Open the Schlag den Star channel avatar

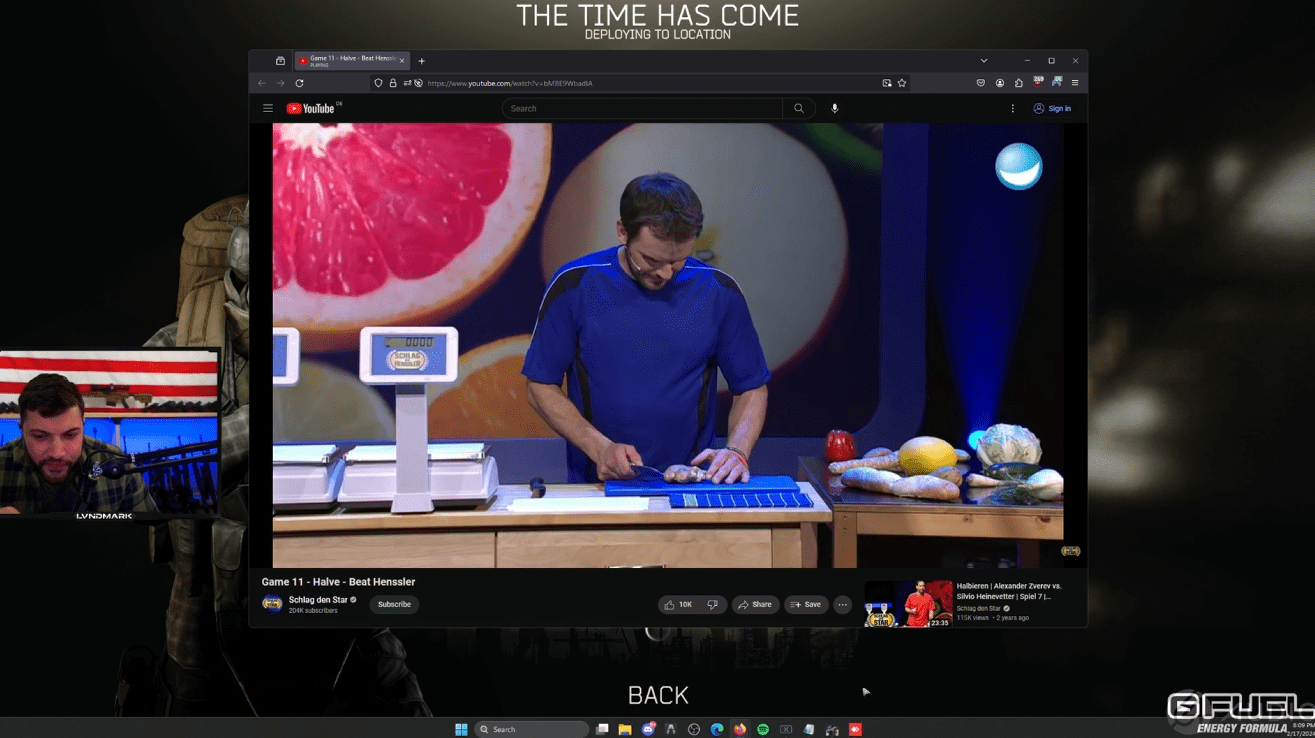pyautogui.click(x=272, y=604)
